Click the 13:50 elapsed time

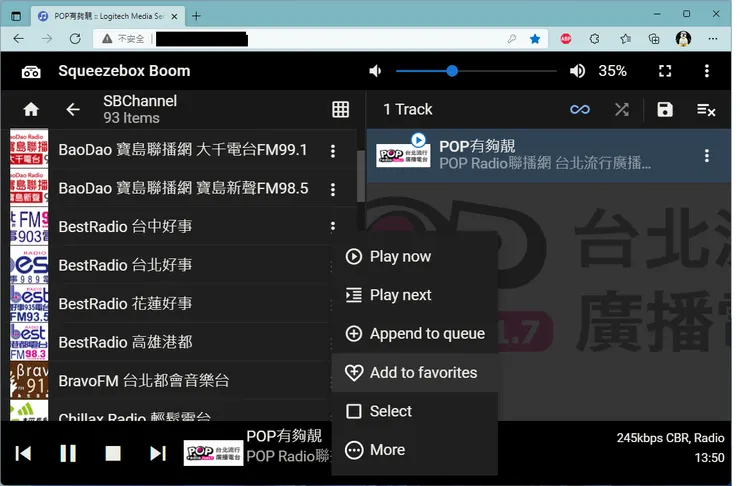coord(709,458)
